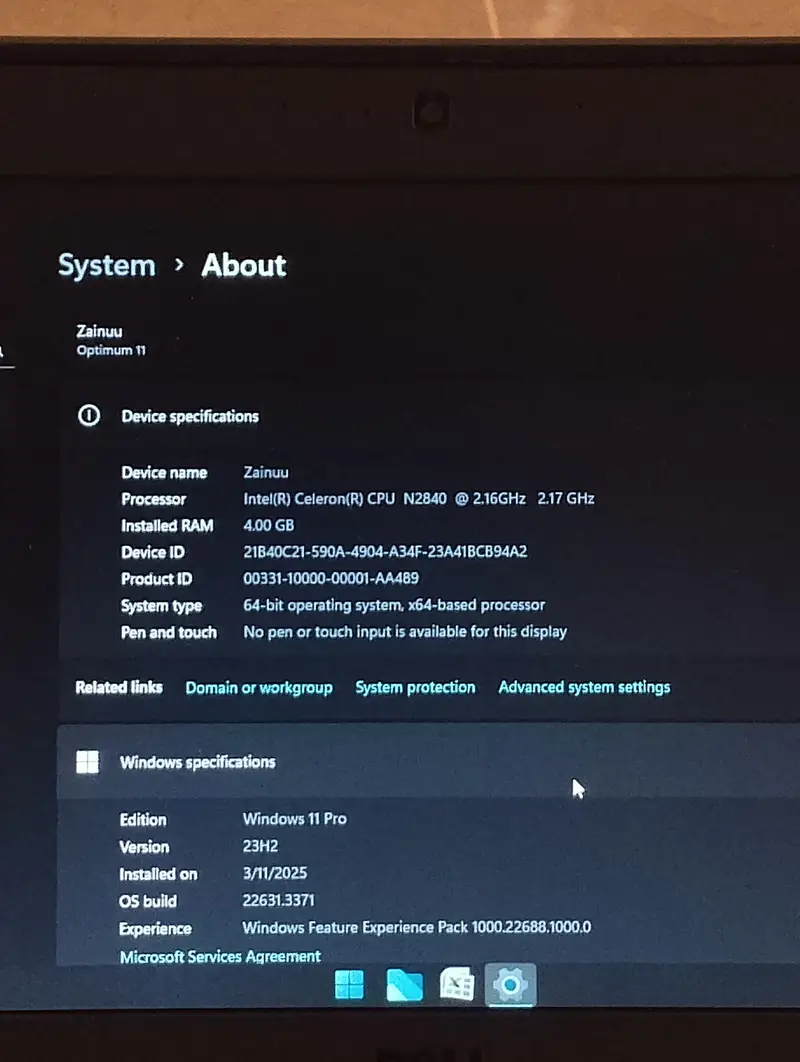Click the Processor value text
The image size is (800, 1062).
tap(418, 498)
